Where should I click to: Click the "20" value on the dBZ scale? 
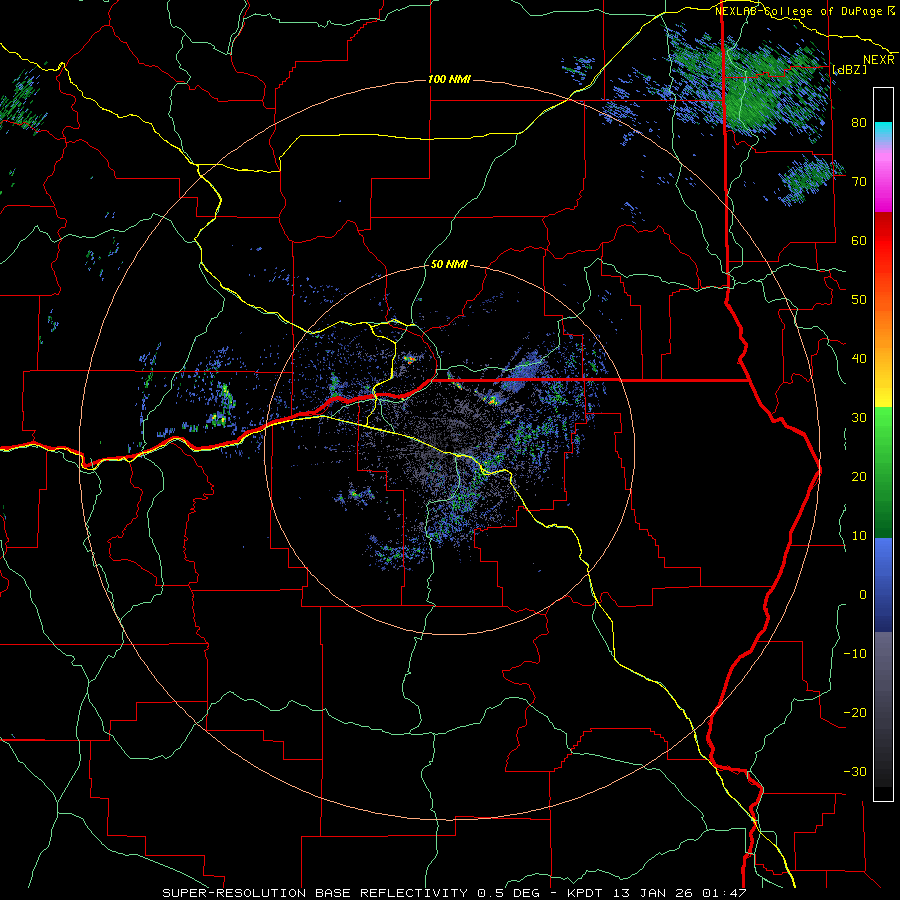859,477
